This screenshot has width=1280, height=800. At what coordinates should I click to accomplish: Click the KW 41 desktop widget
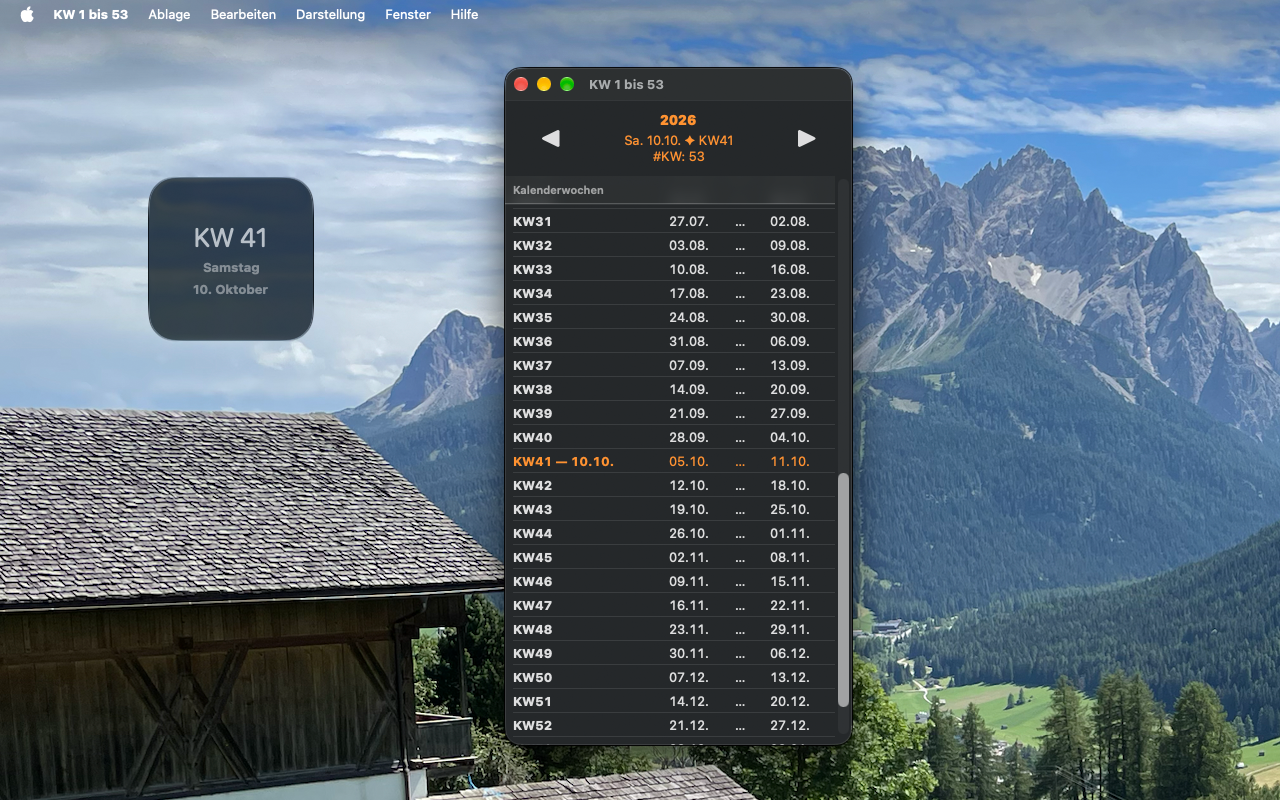point(231,259)
